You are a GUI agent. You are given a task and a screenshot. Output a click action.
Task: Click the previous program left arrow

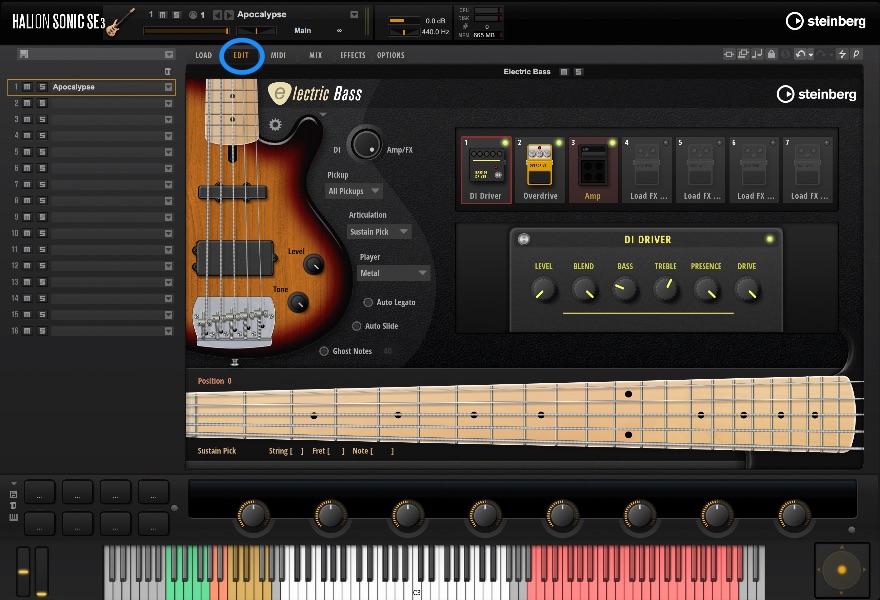(x=217, y=15)
